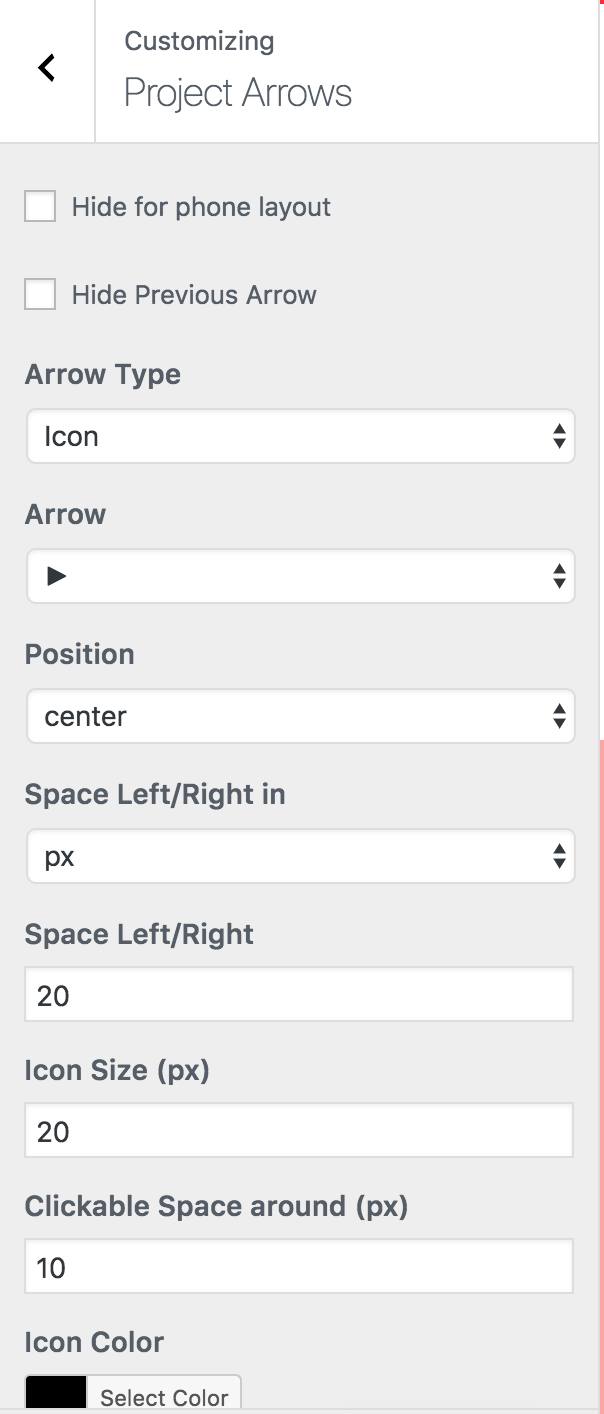Focus the Space Left/Right value field
Screen dimensions: 604x1414
click(x=298, y=994)
